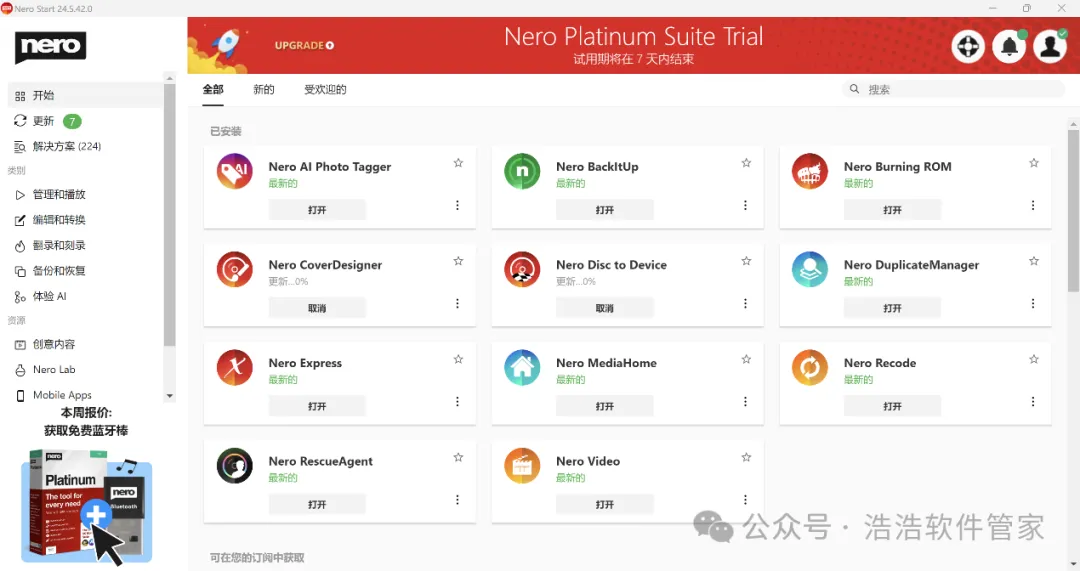This screenshot has width=1080, height=571.
Task: Click the rocket upgrade icon in banner
Action: pyautogui.click(x=226, y=45)
